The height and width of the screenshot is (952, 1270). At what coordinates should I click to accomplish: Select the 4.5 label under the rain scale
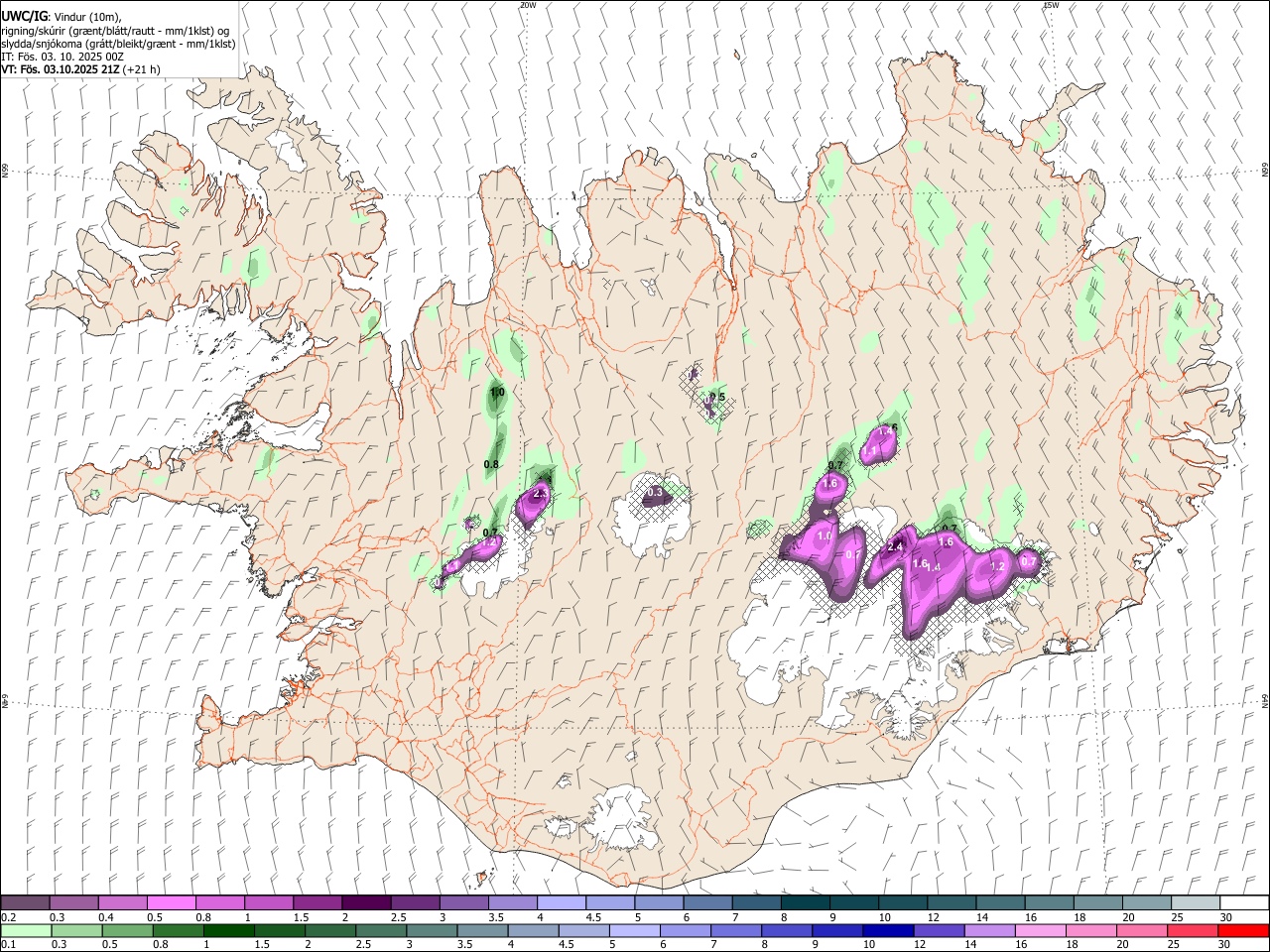click(x=567, y=945)
